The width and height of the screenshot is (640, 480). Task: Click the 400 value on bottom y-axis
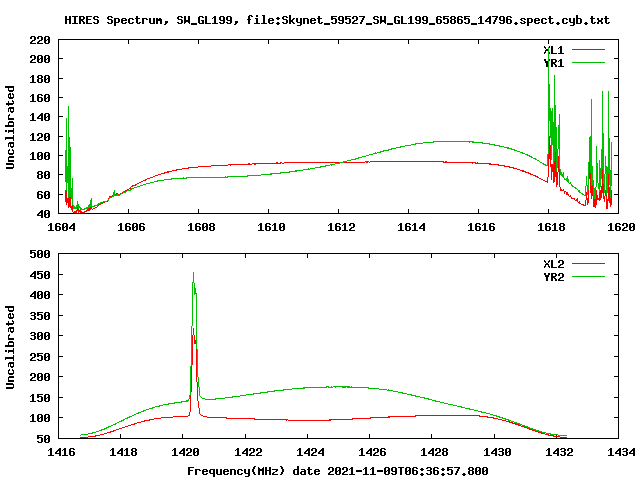(40, 295)
